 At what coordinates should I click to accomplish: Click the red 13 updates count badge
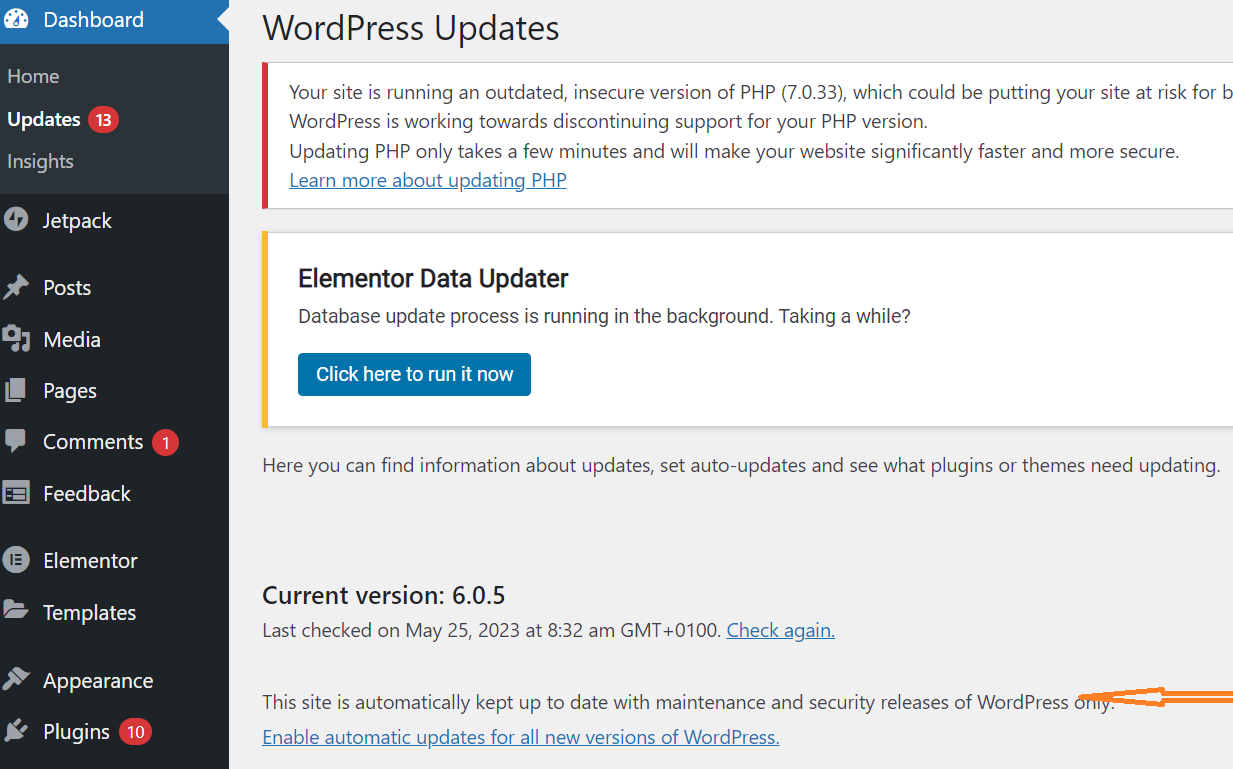103,120
